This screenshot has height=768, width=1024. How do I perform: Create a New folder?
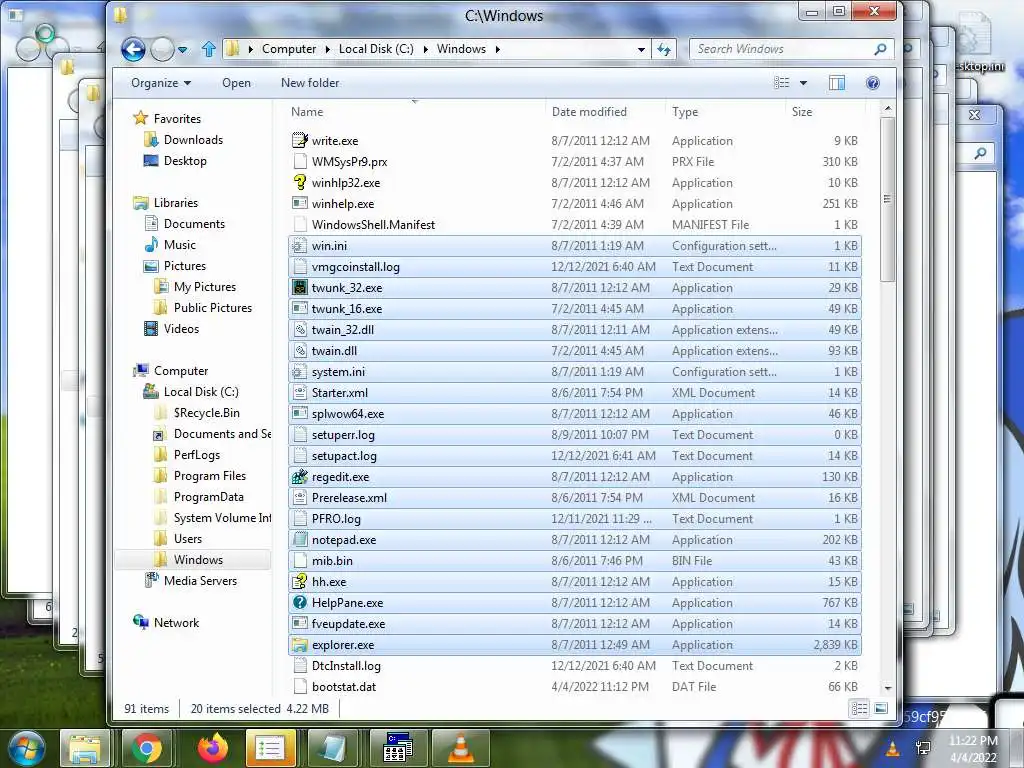(310, 83)
